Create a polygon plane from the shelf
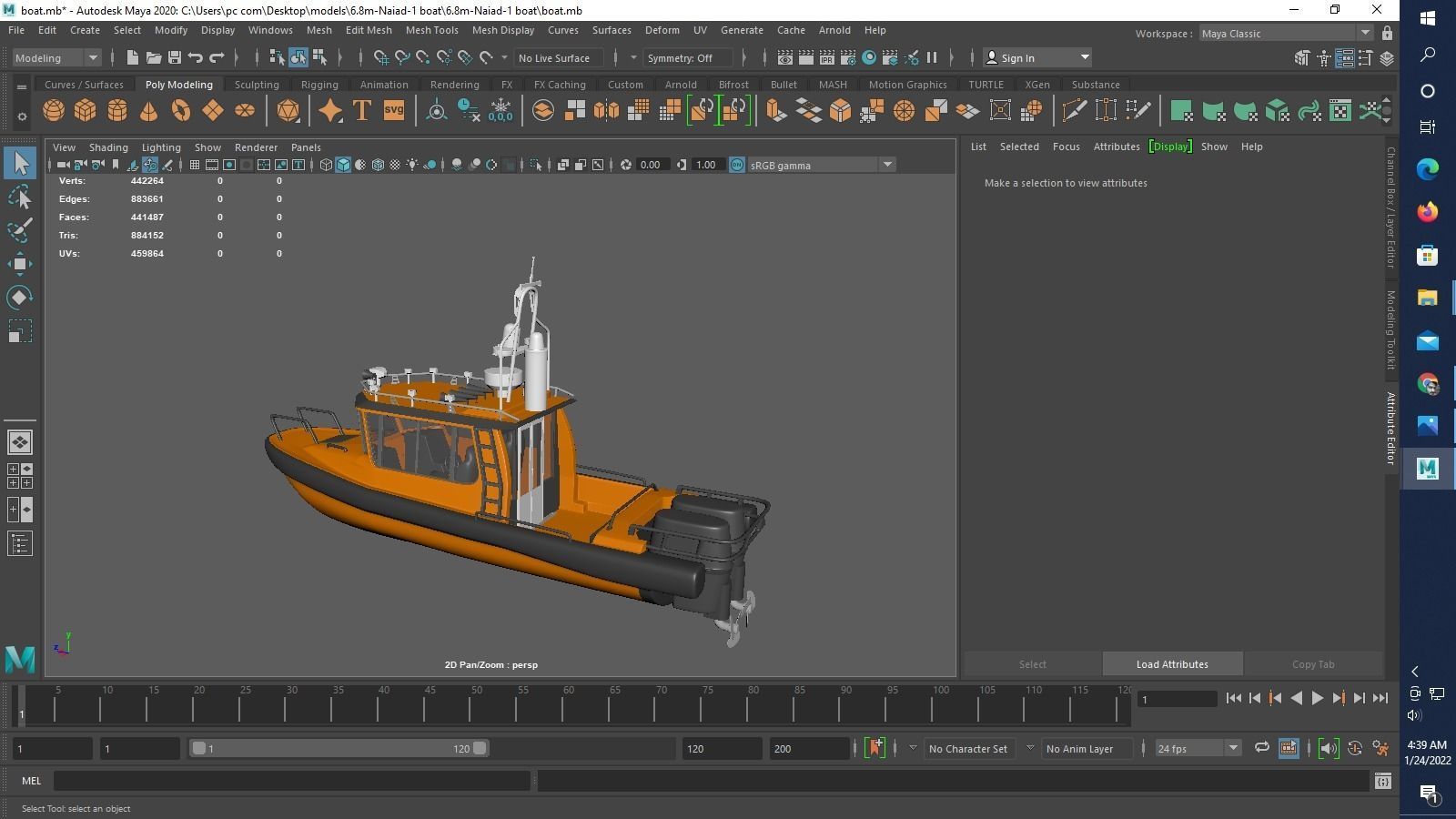This screenshot has width=1456, height=819. click(213, 111)
